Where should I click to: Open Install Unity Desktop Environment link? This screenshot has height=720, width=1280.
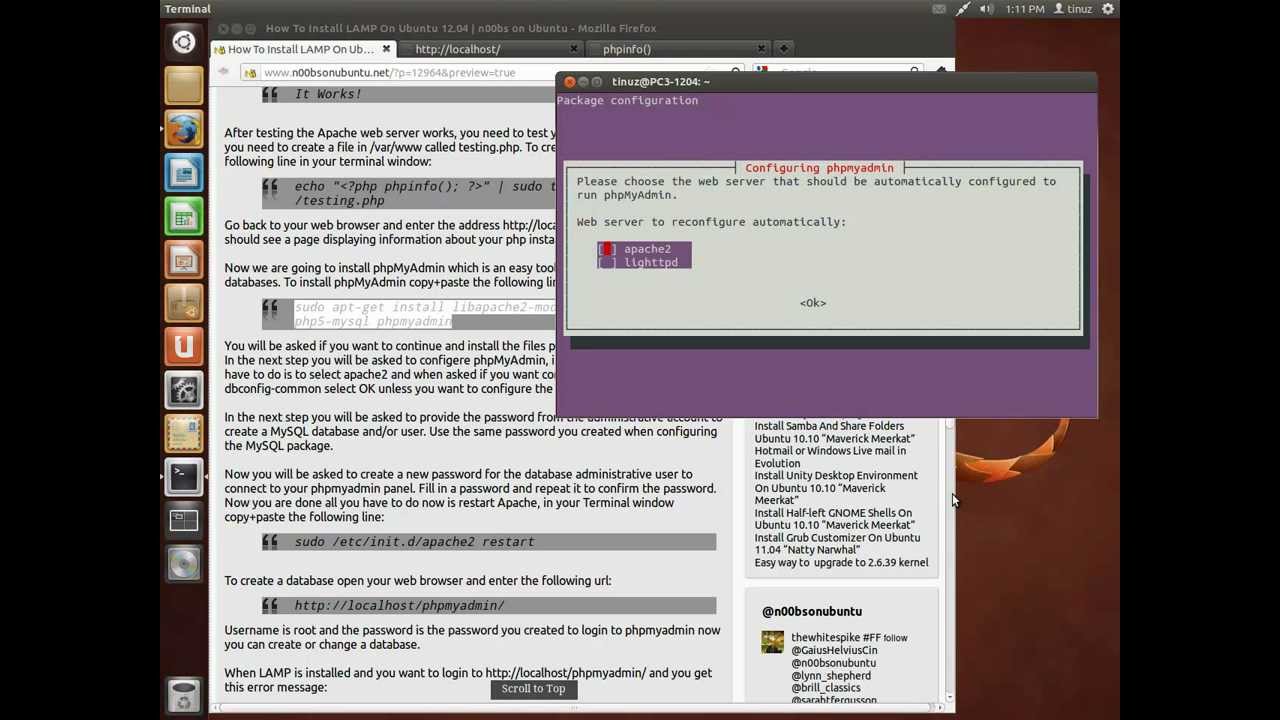pos(835,488)
